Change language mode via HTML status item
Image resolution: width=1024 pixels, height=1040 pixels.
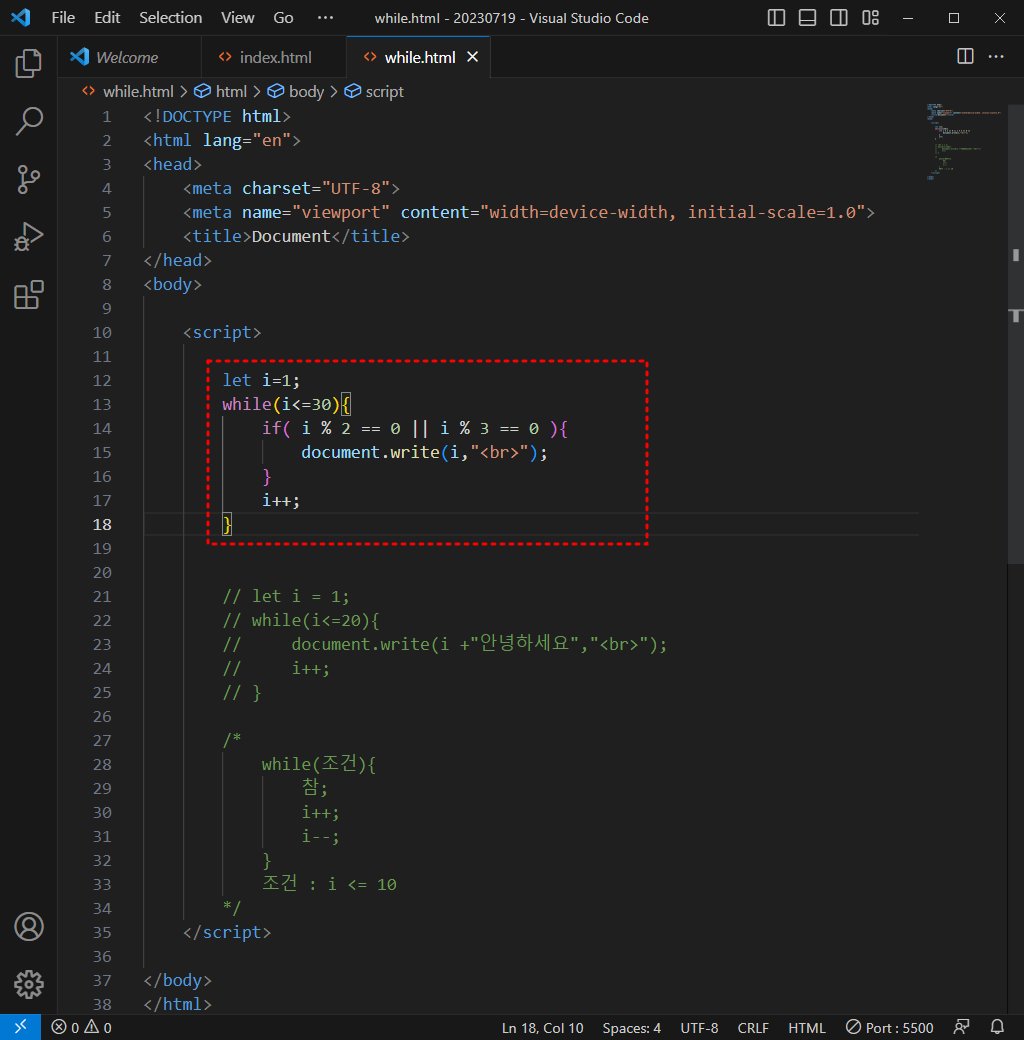(806, 1027)
